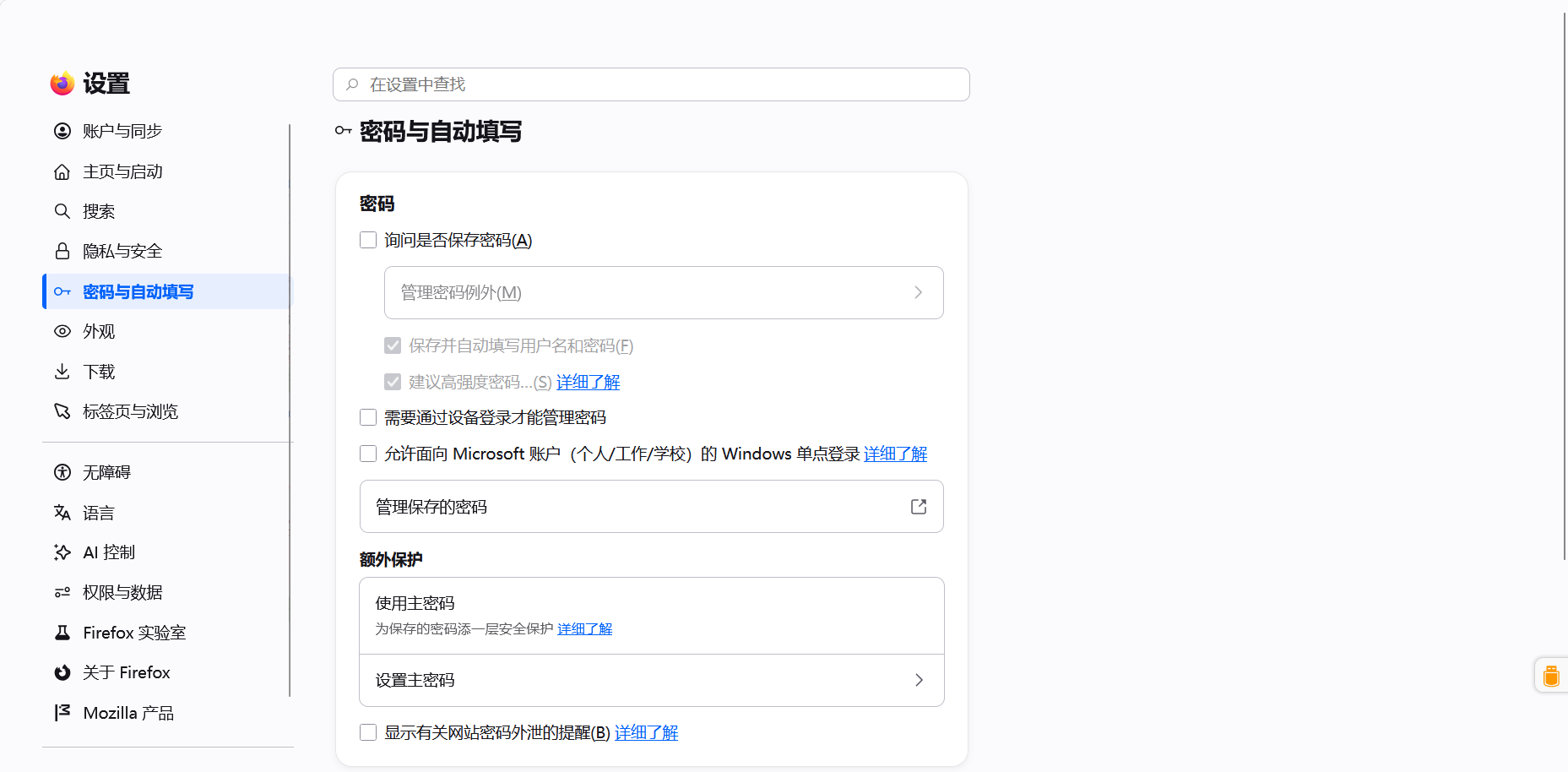
Task: Click the key icon for 密码与自动填写 in sidebar
Action: click(x=62, y=291)
